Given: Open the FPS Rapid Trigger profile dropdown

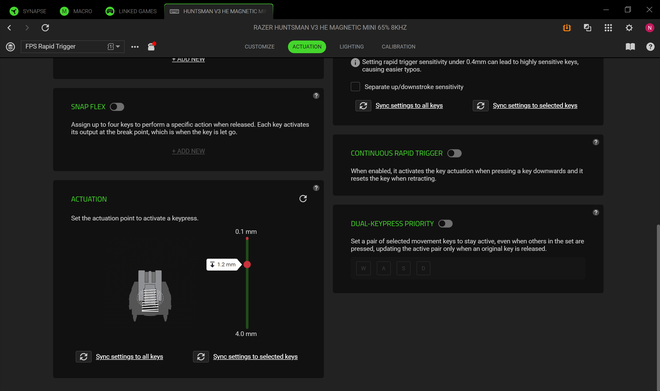Looking at the screenshot, I should 72,46.
